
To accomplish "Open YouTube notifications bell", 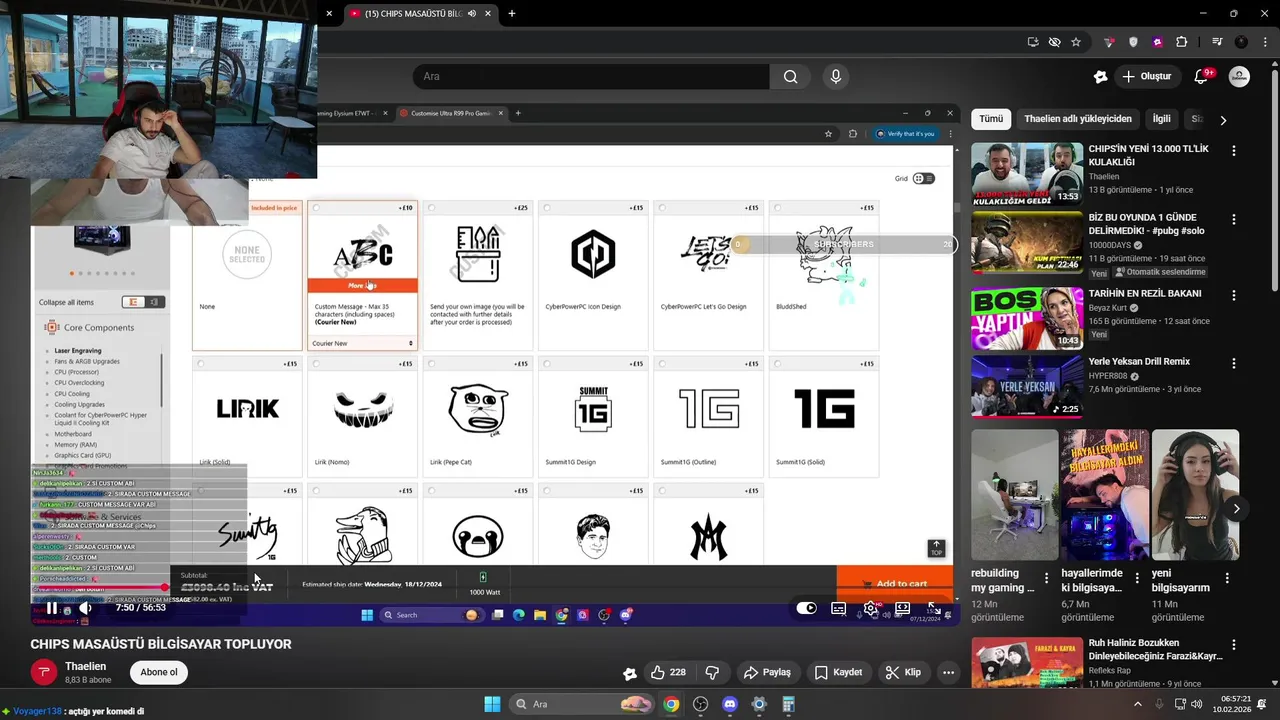I will click(1202, 76).
